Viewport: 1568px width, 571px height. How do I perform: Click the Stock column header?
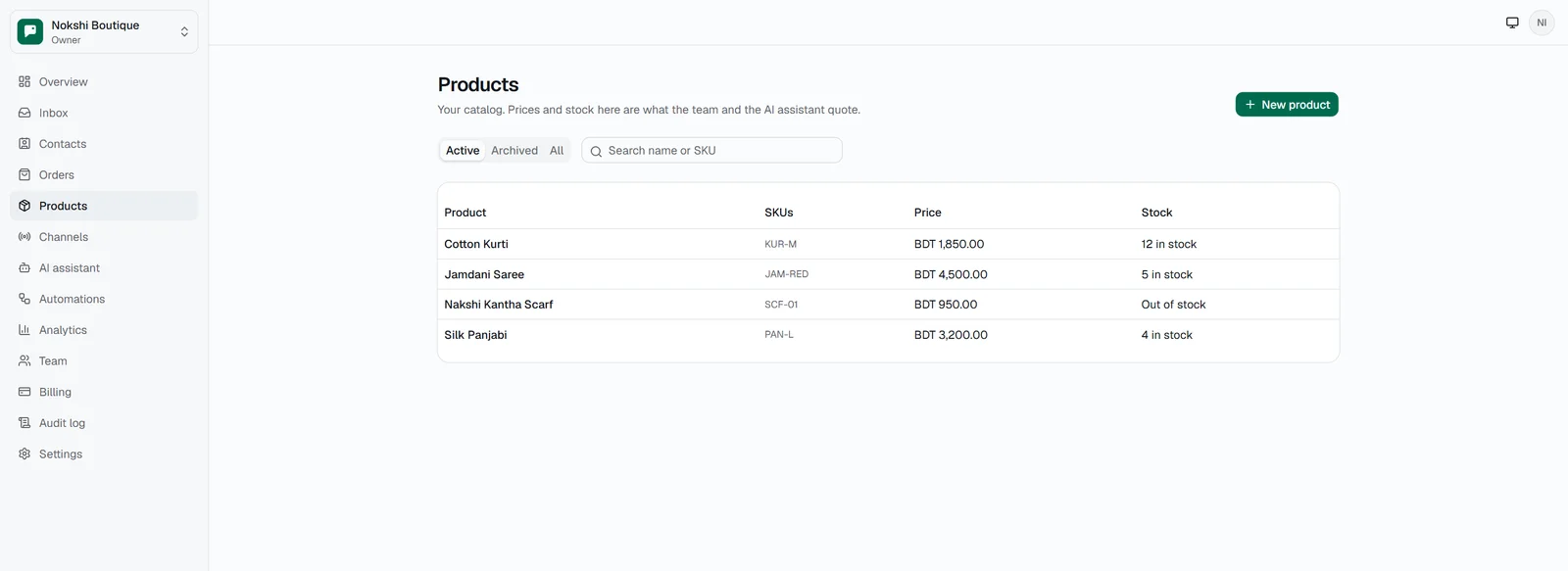coord(1156,213)
